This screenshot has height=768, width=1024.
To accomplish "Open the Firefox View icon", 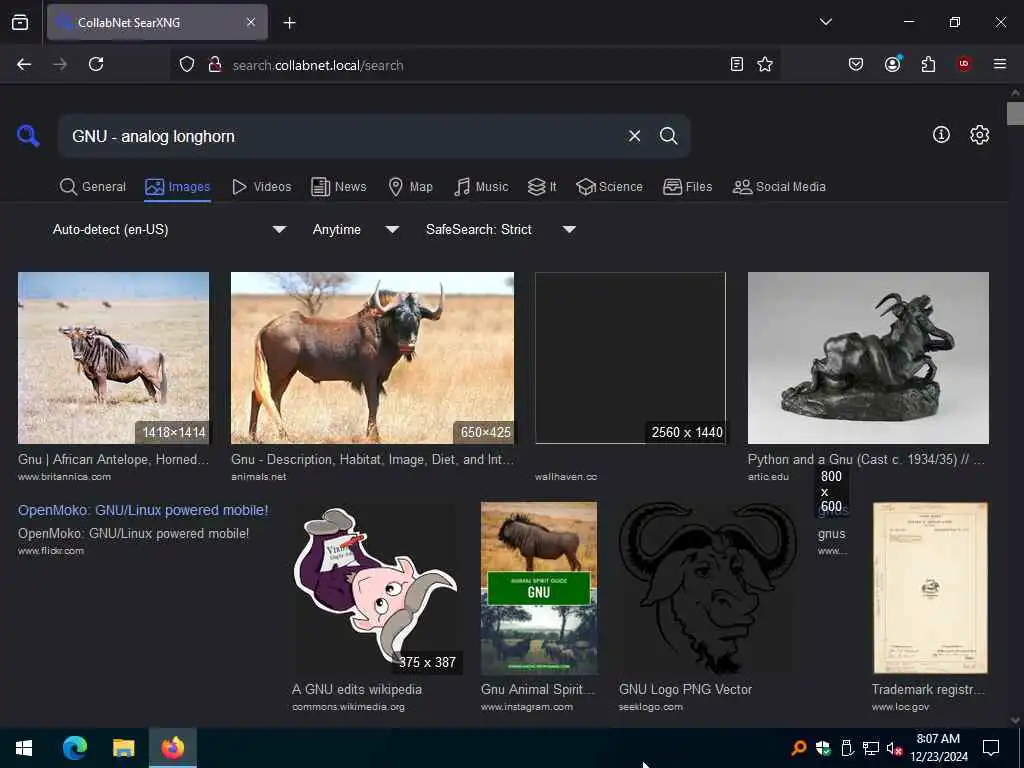I will (20, 22).
